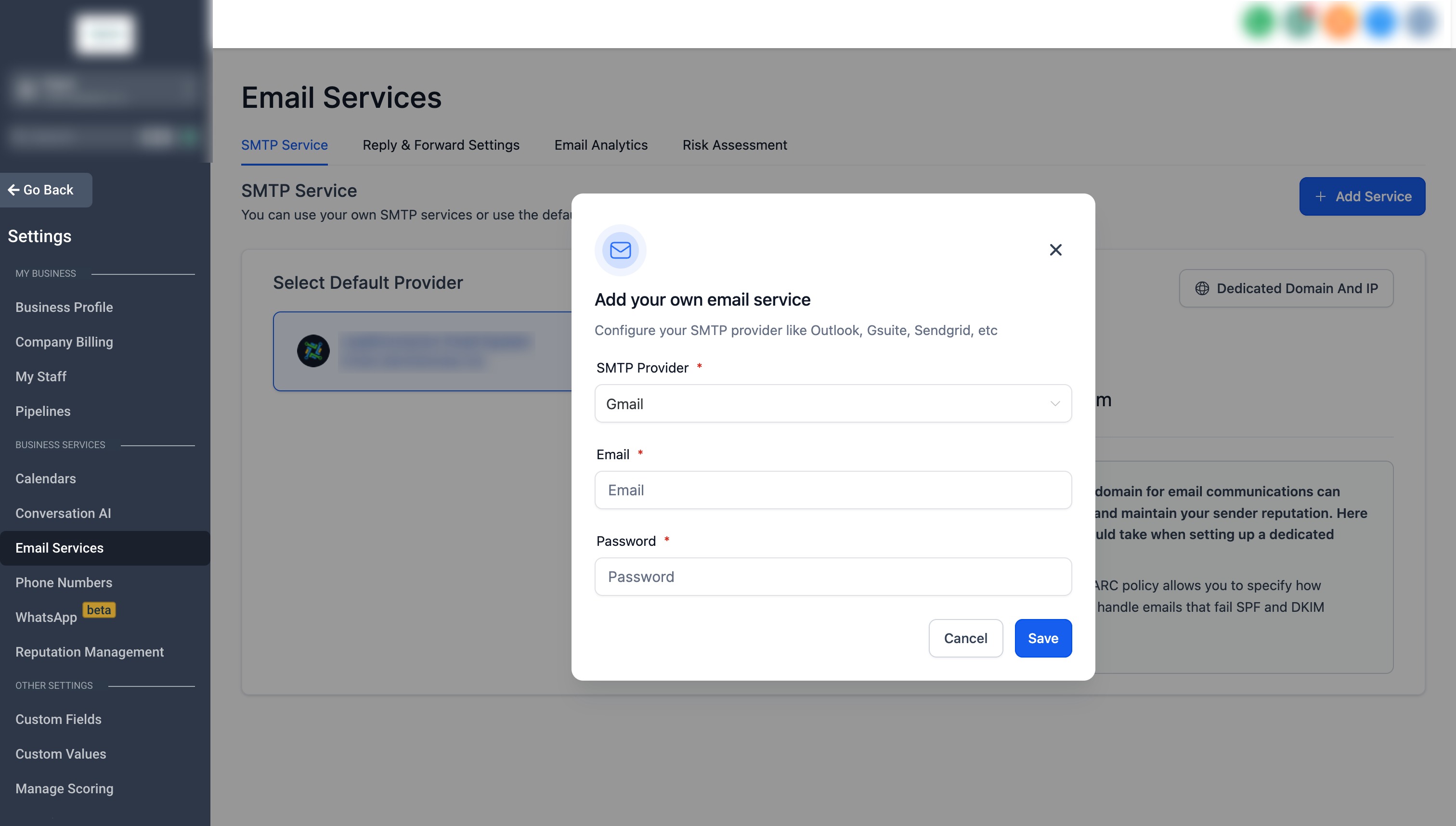Click the Email input field
The height and width of the screenshot is (826, 1456).
pyautogui.click(x=832, y=490)
